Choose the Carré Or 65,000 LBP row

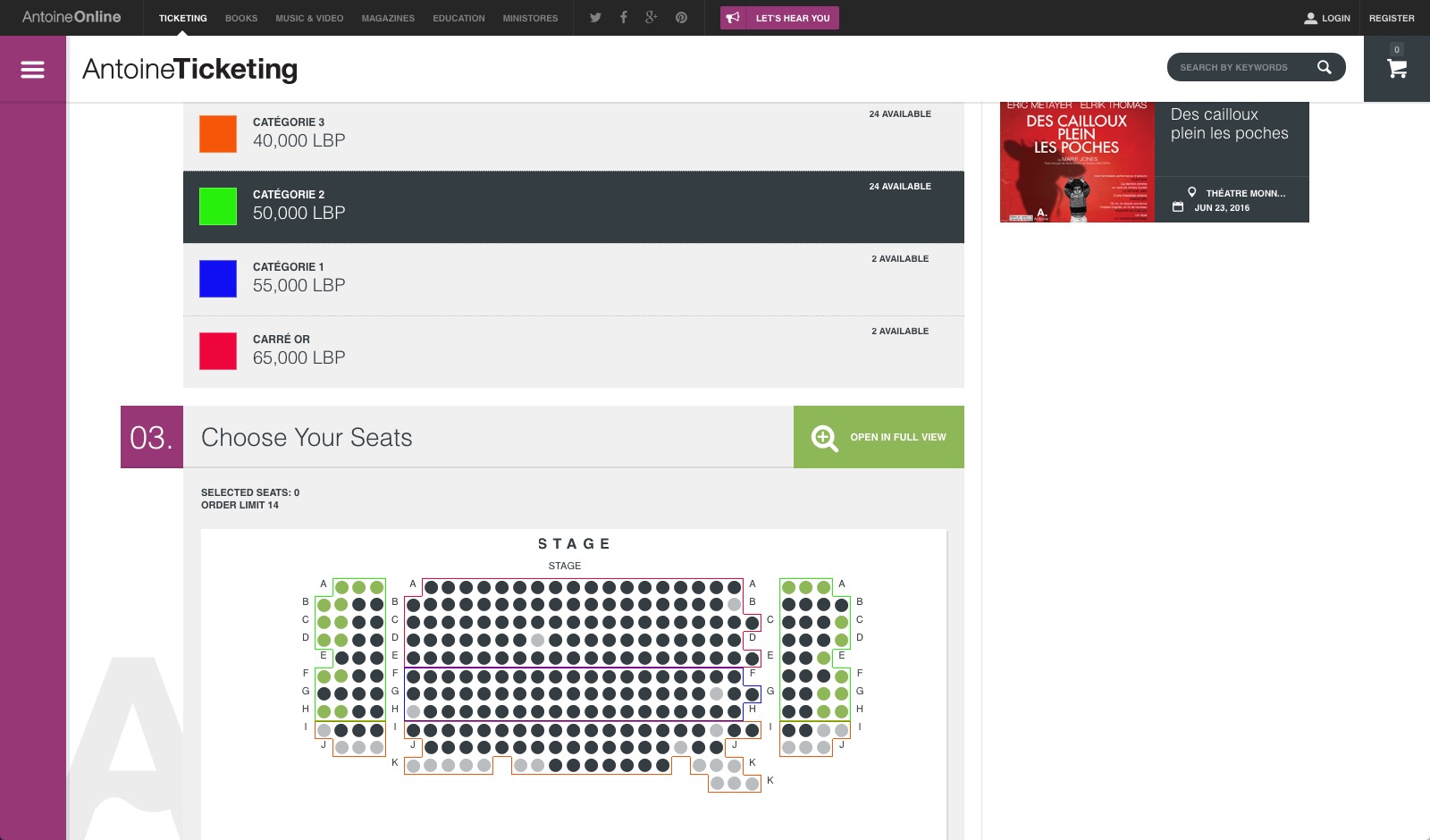tap(573, 351)
